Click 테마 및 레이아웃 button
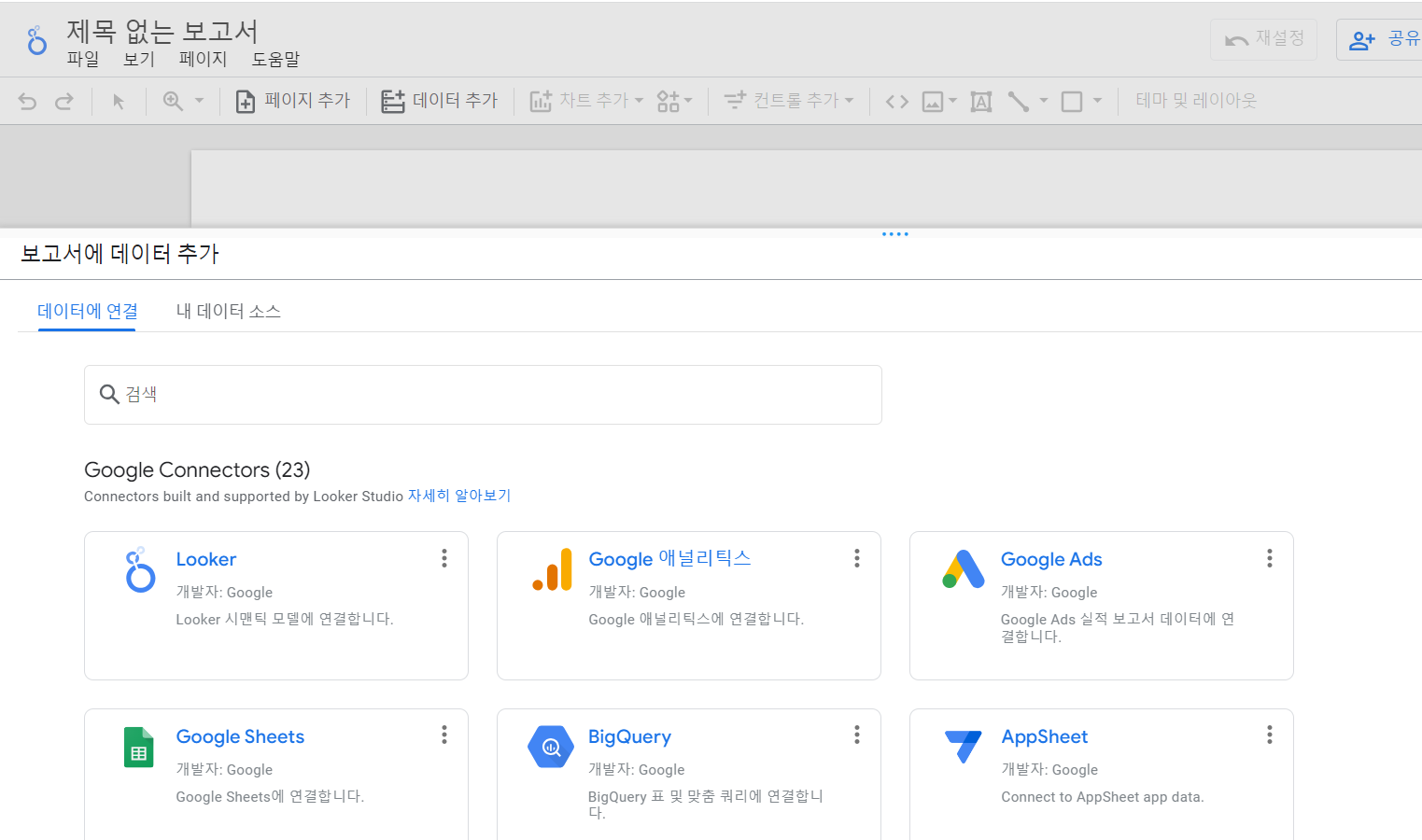 1196,100
